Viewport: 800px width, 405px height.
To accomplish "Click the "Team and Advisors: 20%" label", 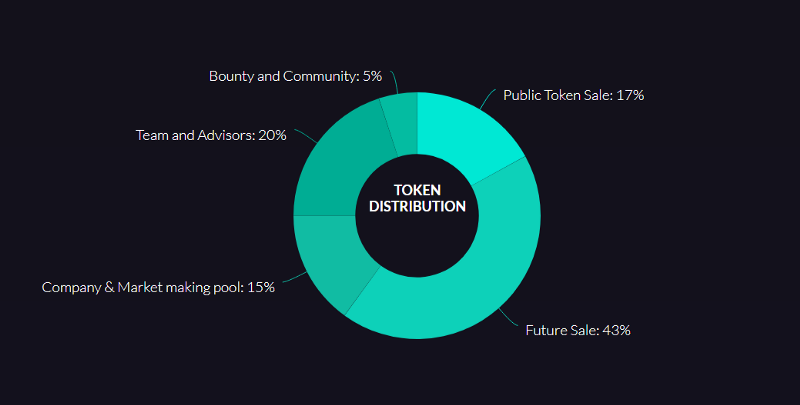I will click(x=211, y=135).
